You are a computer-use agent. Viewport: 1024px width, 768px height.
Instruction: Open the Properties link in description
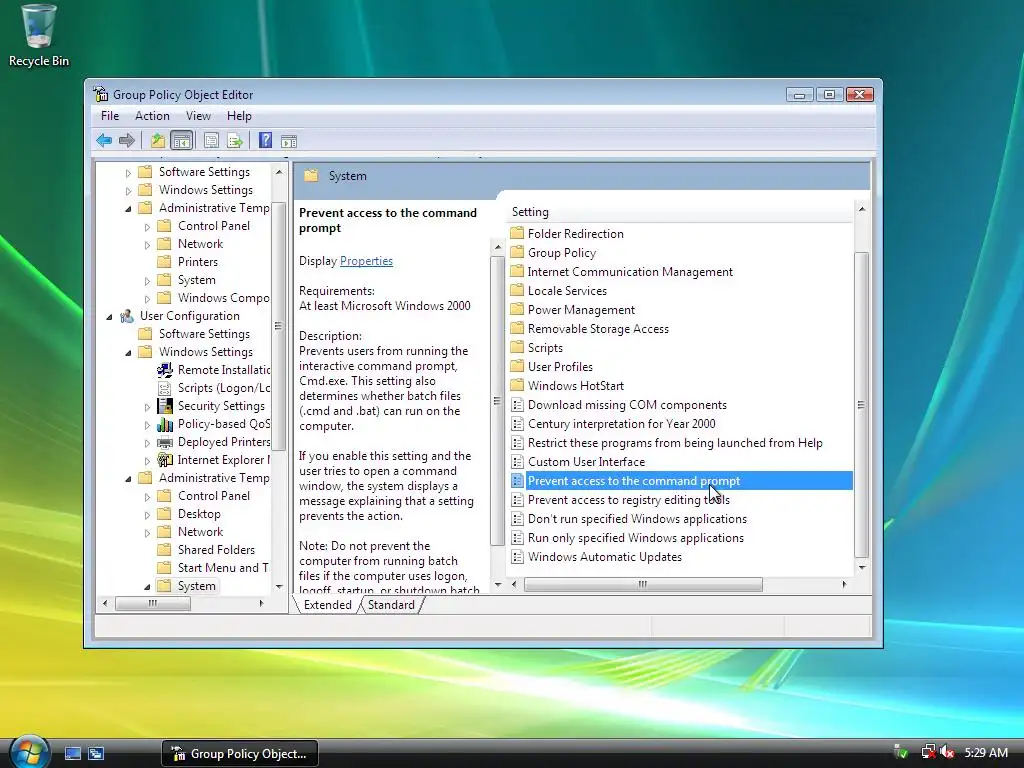click(x=366, y=261)
